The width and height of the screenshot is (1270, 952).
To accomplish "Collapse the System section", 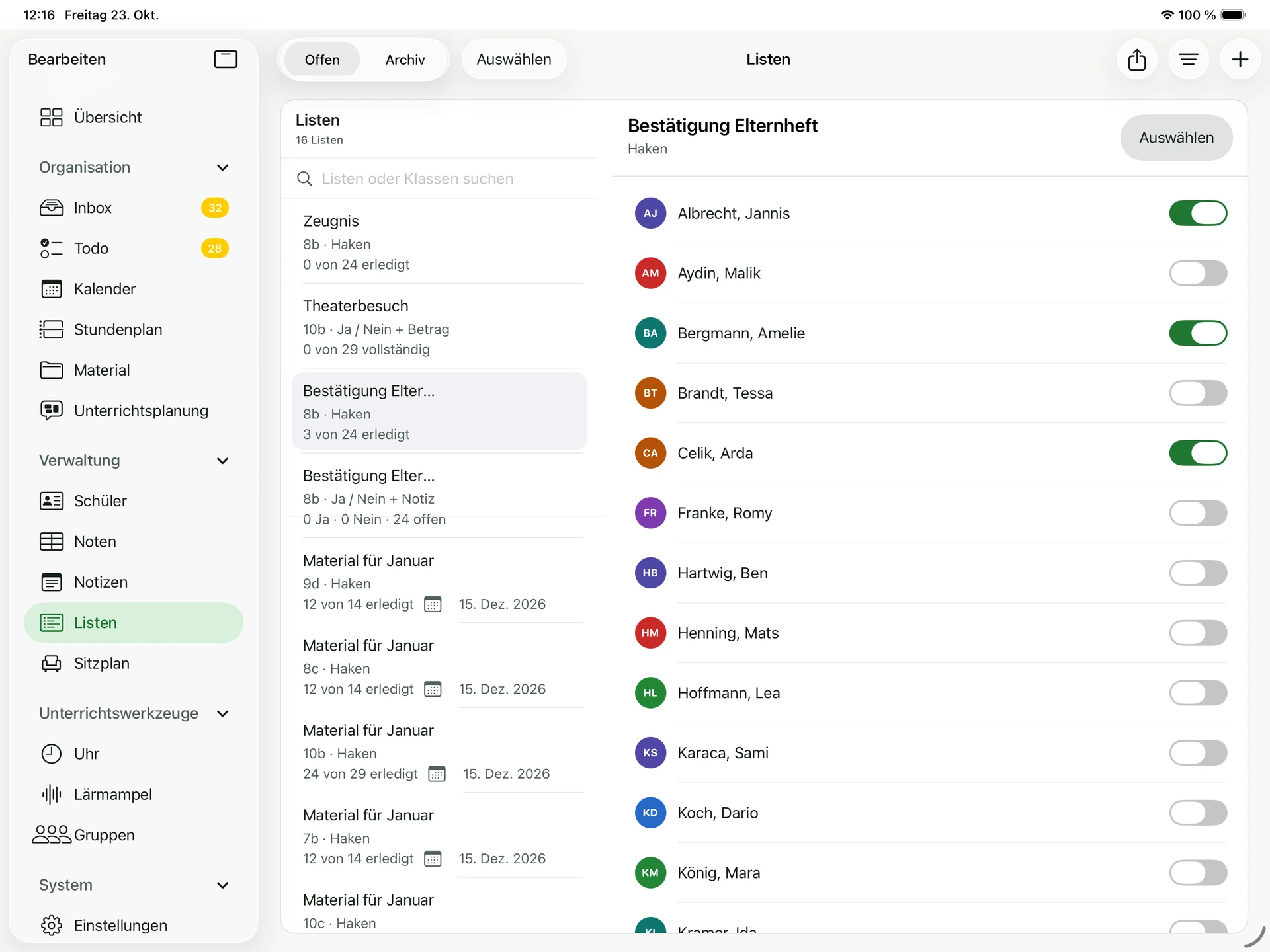I will (x=223, y=885).
